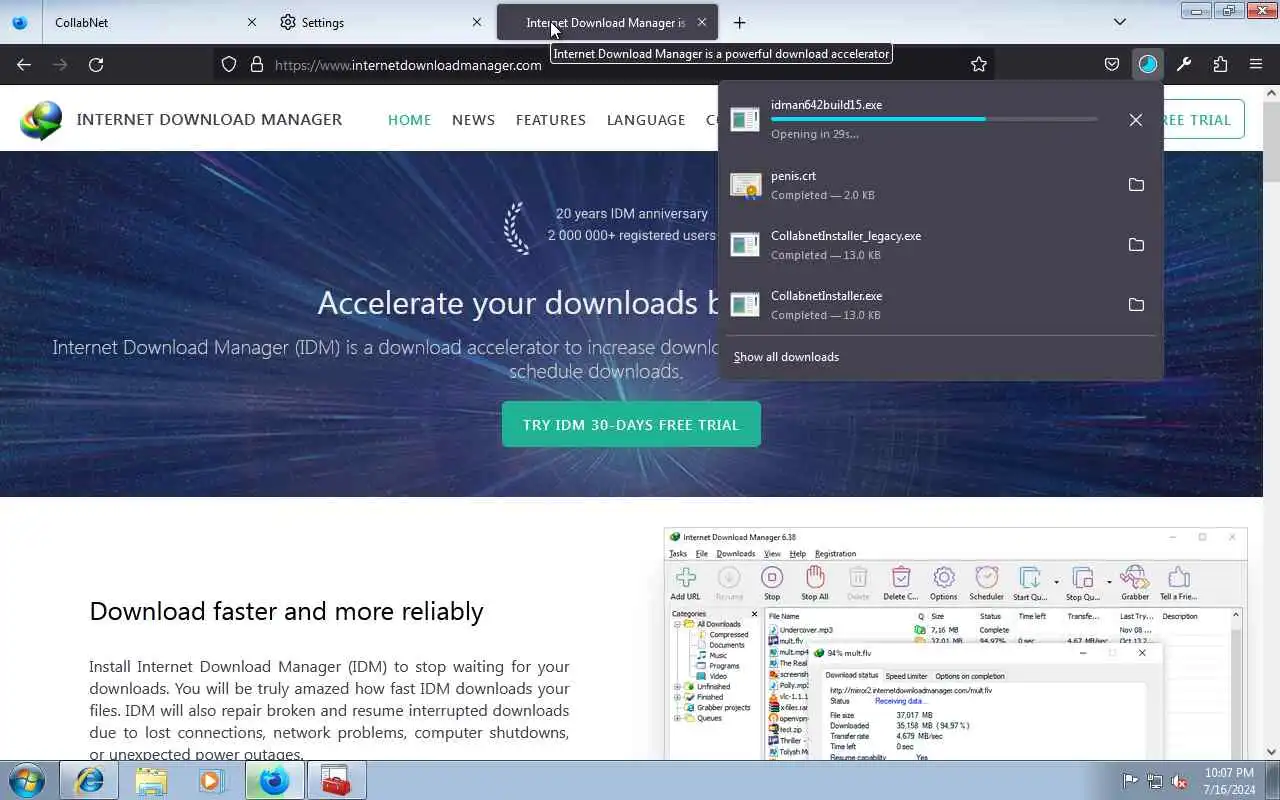Open the LANGUAGE menu item

(x=646, y=120)
